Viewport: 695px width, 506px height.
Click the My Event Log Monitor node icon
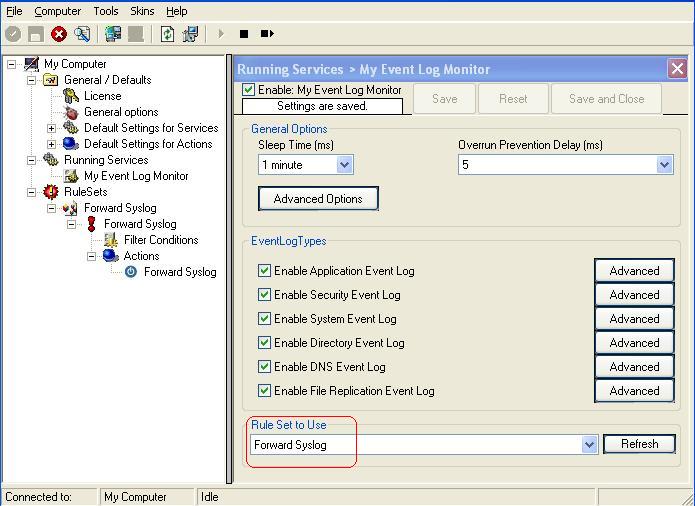70,176
